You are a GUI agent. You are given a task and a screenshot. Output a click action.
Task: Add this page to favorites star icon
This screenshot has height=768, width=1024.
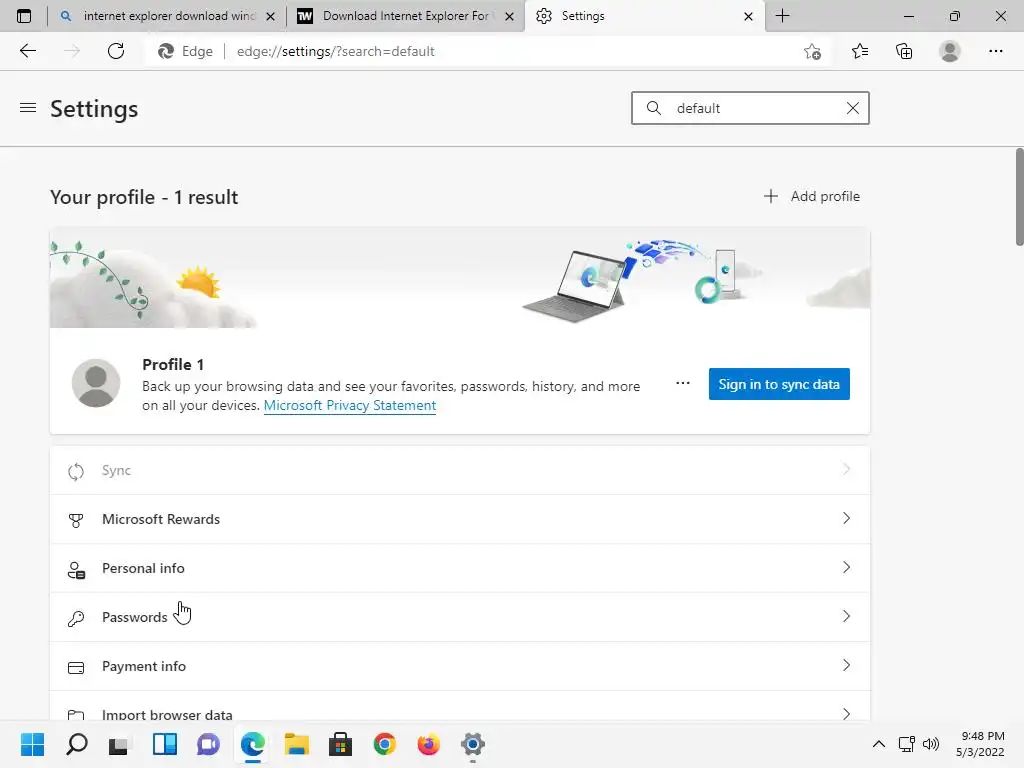[812, 52]
